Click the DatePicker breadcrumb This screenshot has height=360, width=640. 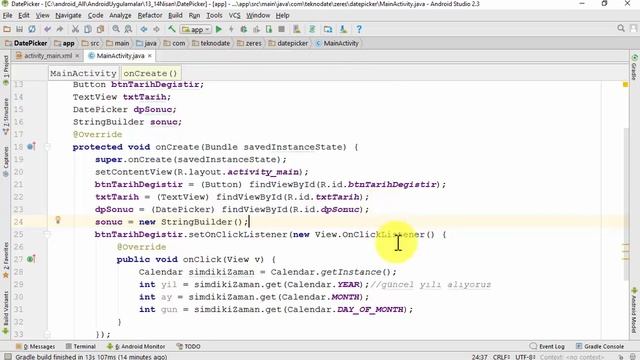pyautogui.click(x=26, y=43)
